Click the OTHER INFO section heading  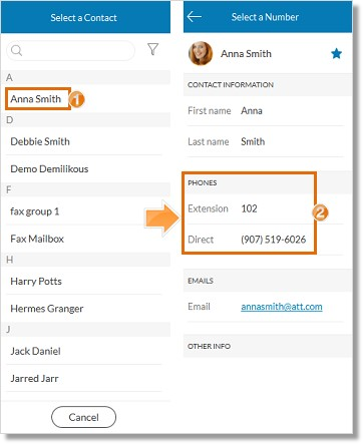[x=209, y=346]
